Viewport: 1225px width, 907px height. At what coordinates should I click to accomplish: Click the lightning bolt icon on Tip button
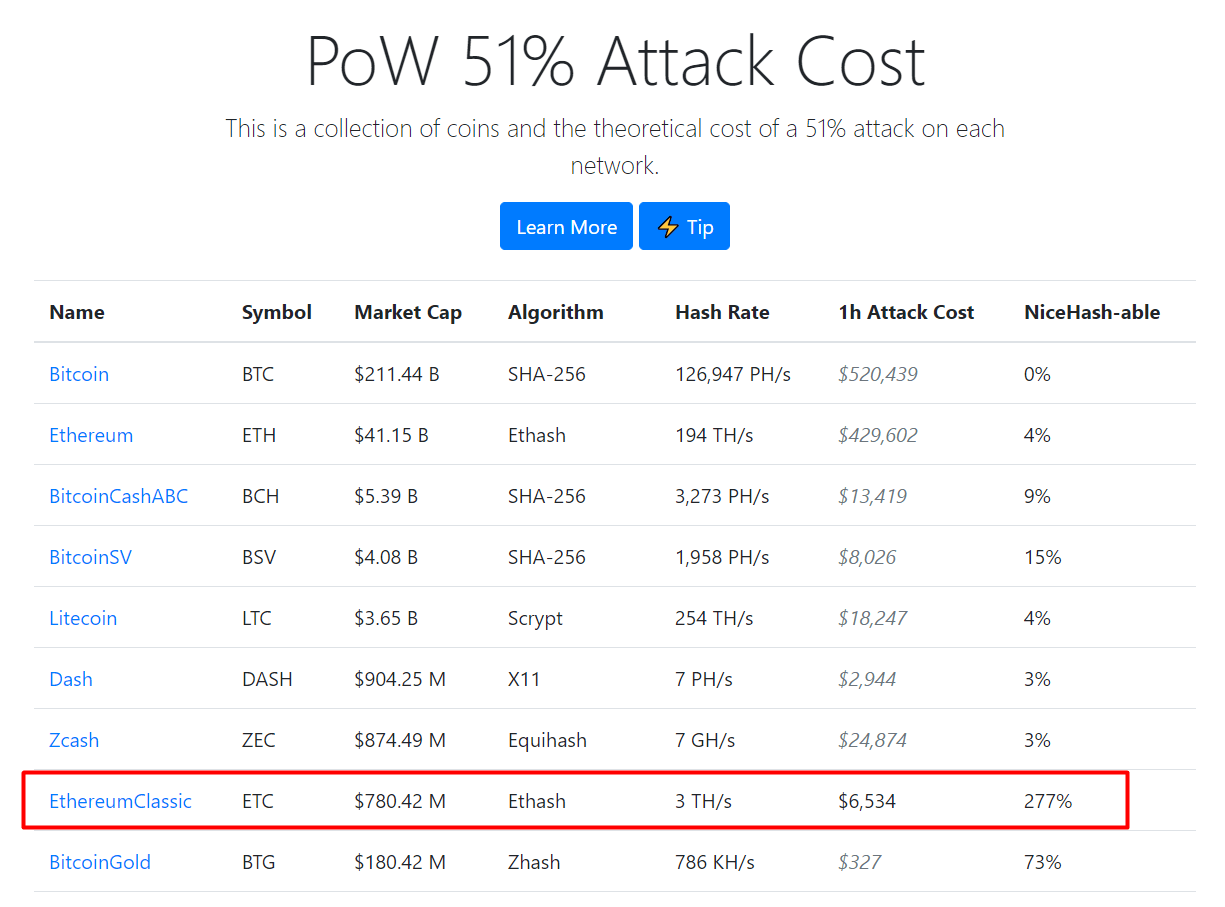pos(668,226)
